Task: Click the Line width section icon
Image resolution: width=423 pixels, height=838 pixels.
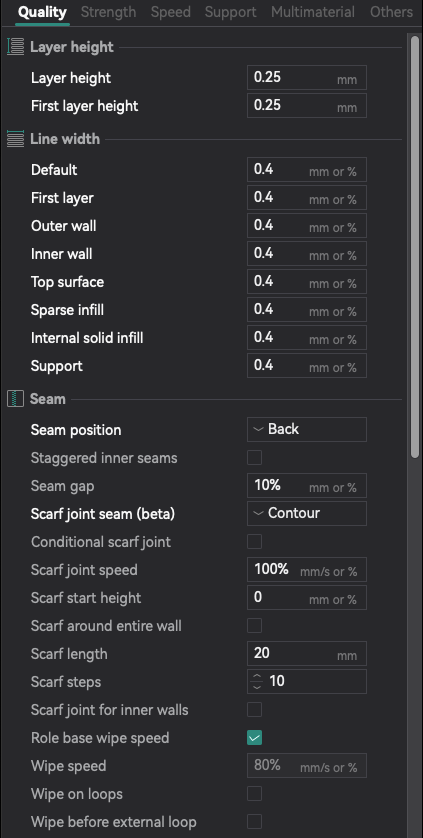Action: 16,139
